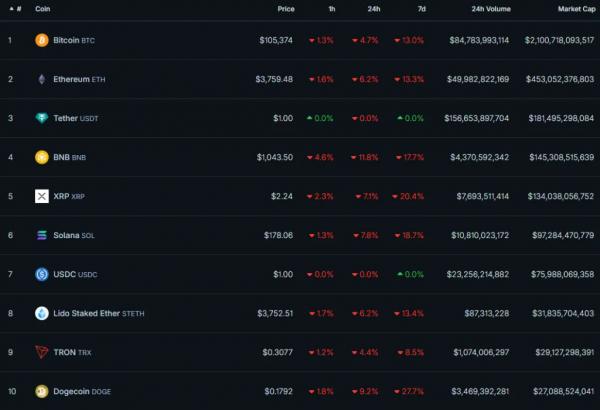This screenshot has width=600, height=410.
Task: Open the Dogecoin DOGE coin page
Action: [x=82, y=391]
